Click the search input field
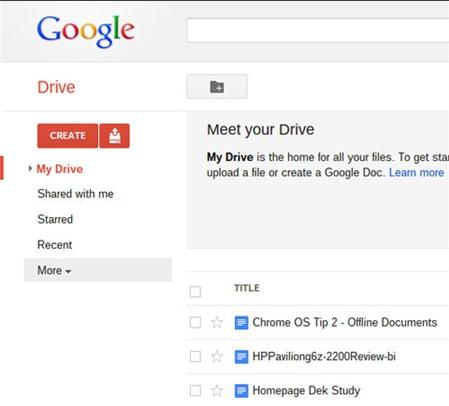Image resolution: width=449 pixels, height=406 pixels. coord(318,30)
